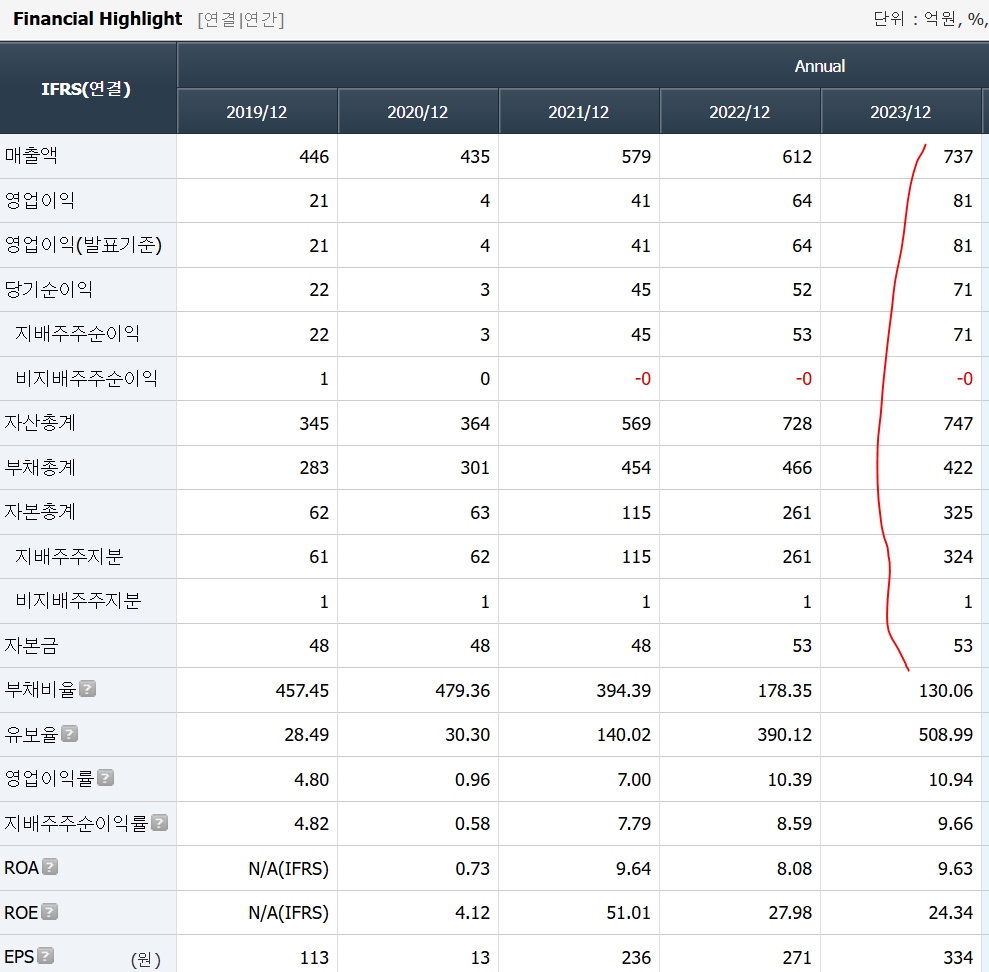The image size is (989, 972).
Task: Click the 2021/12 부채총계 value 454
Action: pyautogui.click(x=636, y=468)
